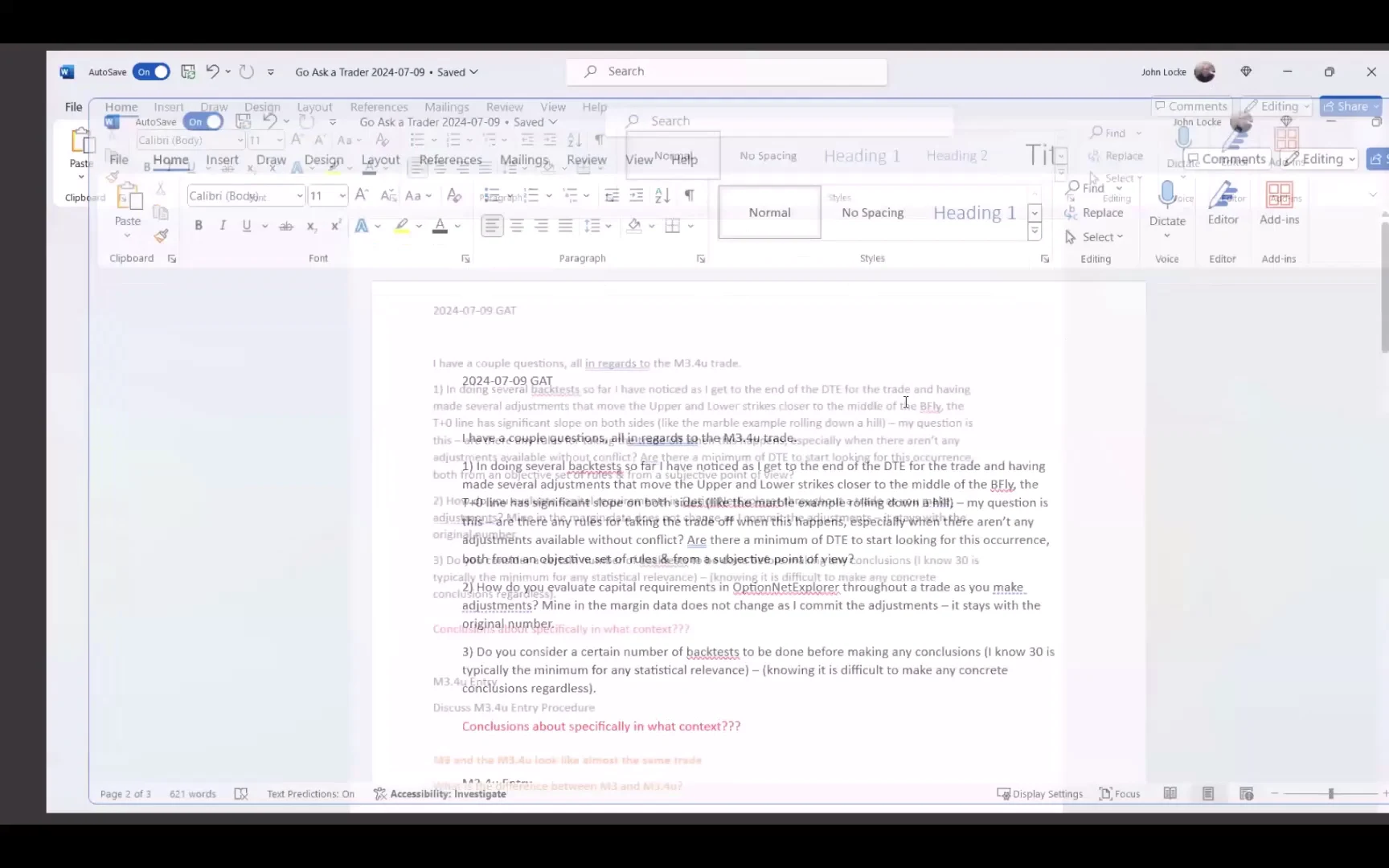Viewport: 1389px width, 868px height.
Task: Decrease font size with the shrink font icon
Action: coord(387,195)
